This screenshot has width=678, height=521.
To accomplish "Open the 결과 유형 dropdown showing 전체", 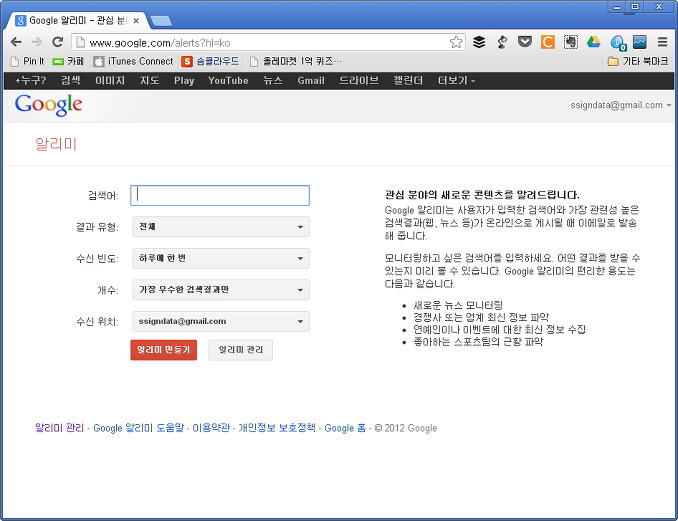I will 221,227.
